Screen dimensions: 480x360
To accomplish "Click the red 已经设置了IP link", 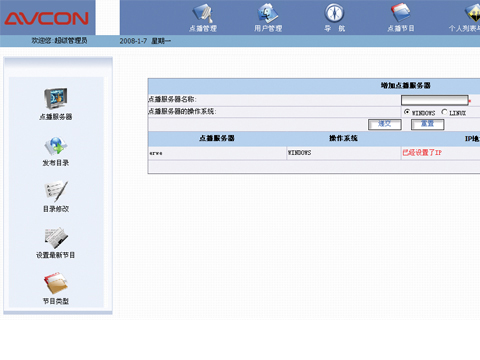I will click(x=422, y=153).
